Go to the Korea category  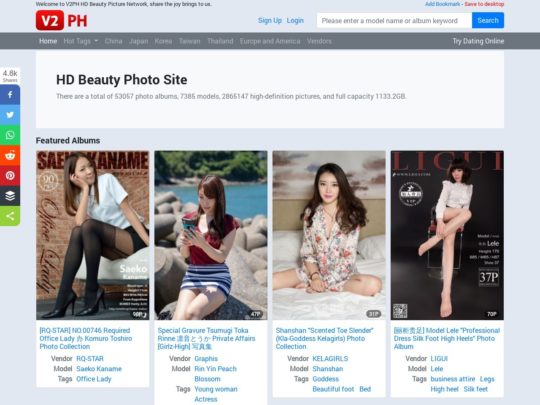coord(163,41)
